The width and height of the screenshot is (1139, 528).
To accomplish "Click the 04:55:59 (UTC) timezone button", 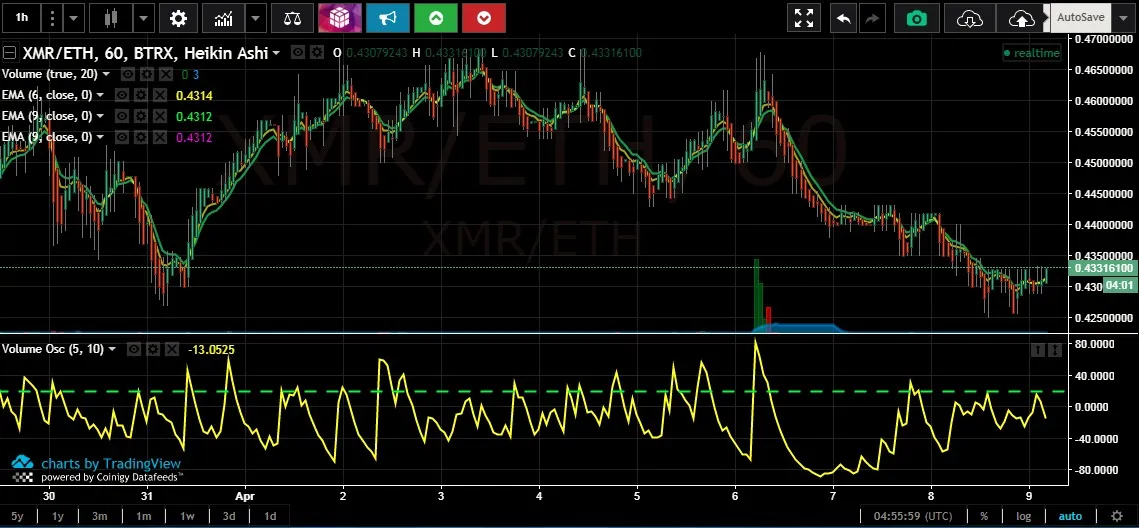I will pos(913,516).
